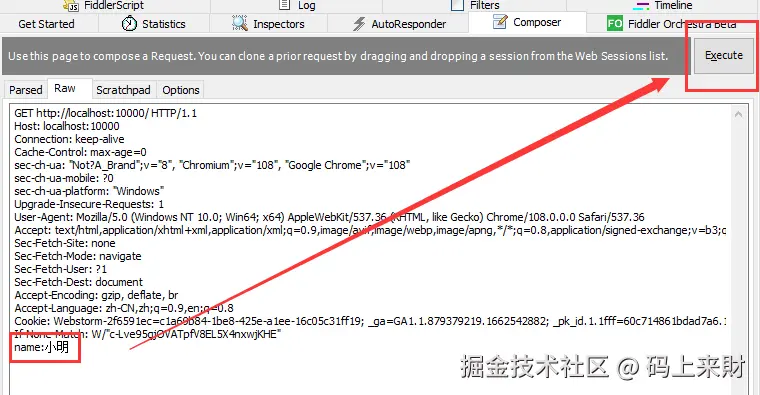Click the Filters checkbox icon
This screenshot has height=395, width=760.
457,5
